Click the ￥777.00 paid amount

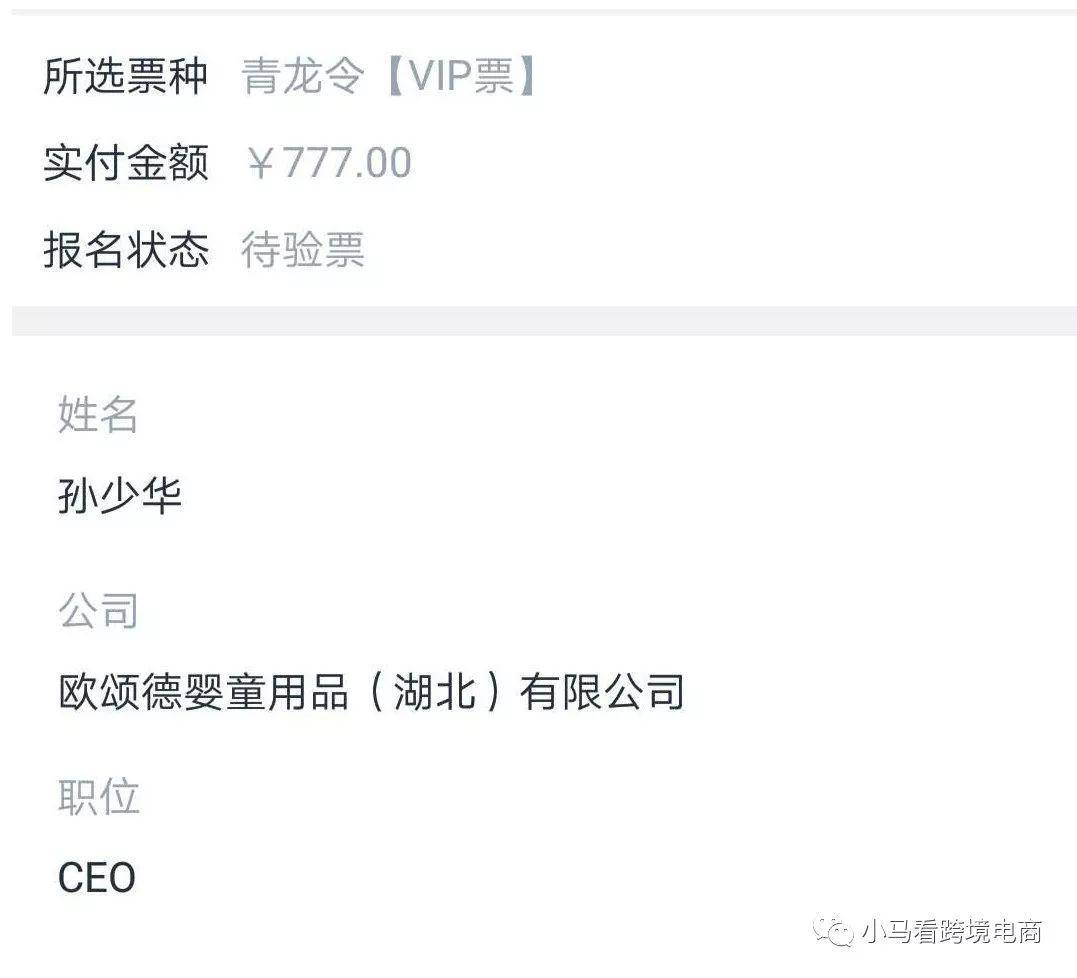330,163
